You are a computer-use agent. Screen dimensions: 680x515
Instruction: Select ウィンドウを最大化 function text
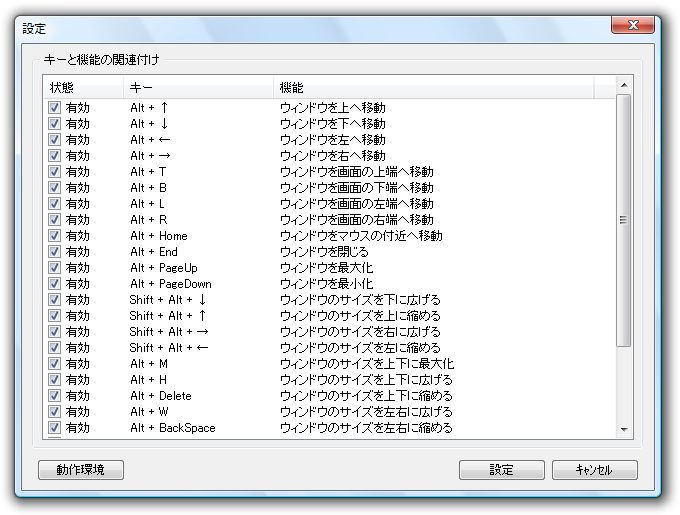point(327,268)
